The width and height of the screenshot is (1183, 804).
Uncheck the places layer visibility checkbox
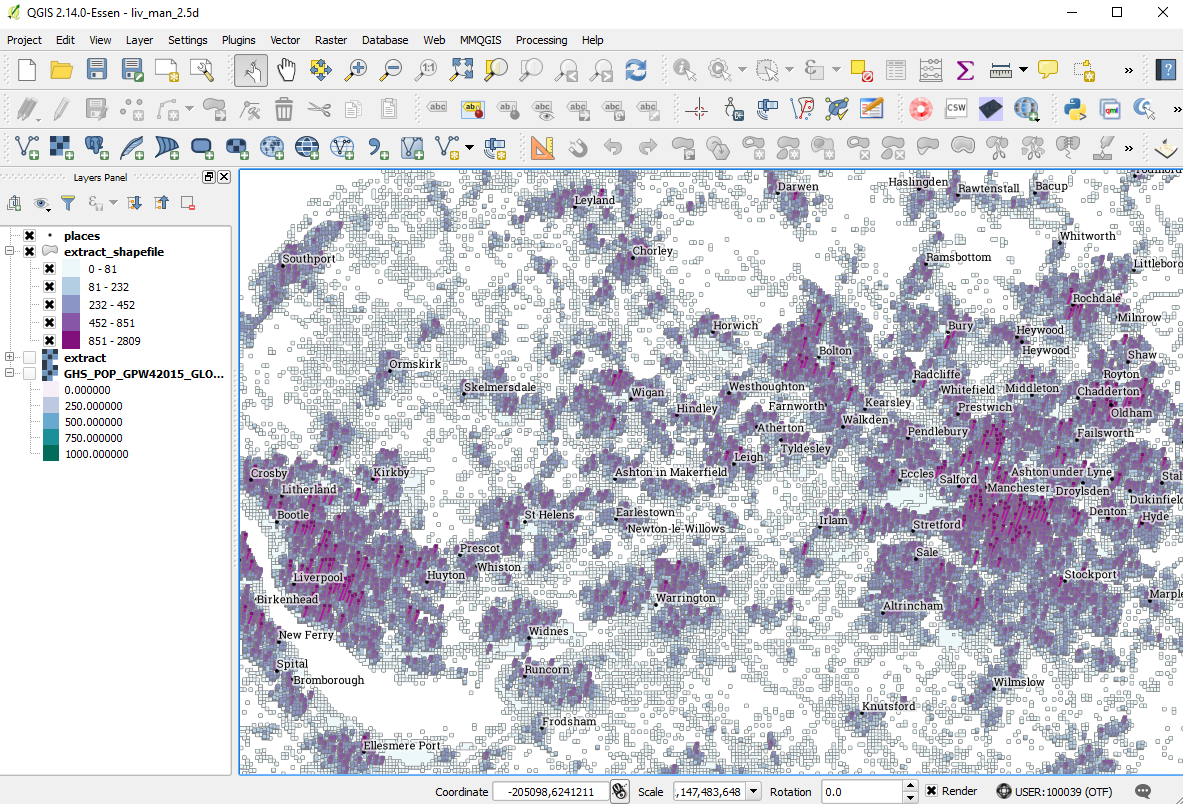point(28,236)
